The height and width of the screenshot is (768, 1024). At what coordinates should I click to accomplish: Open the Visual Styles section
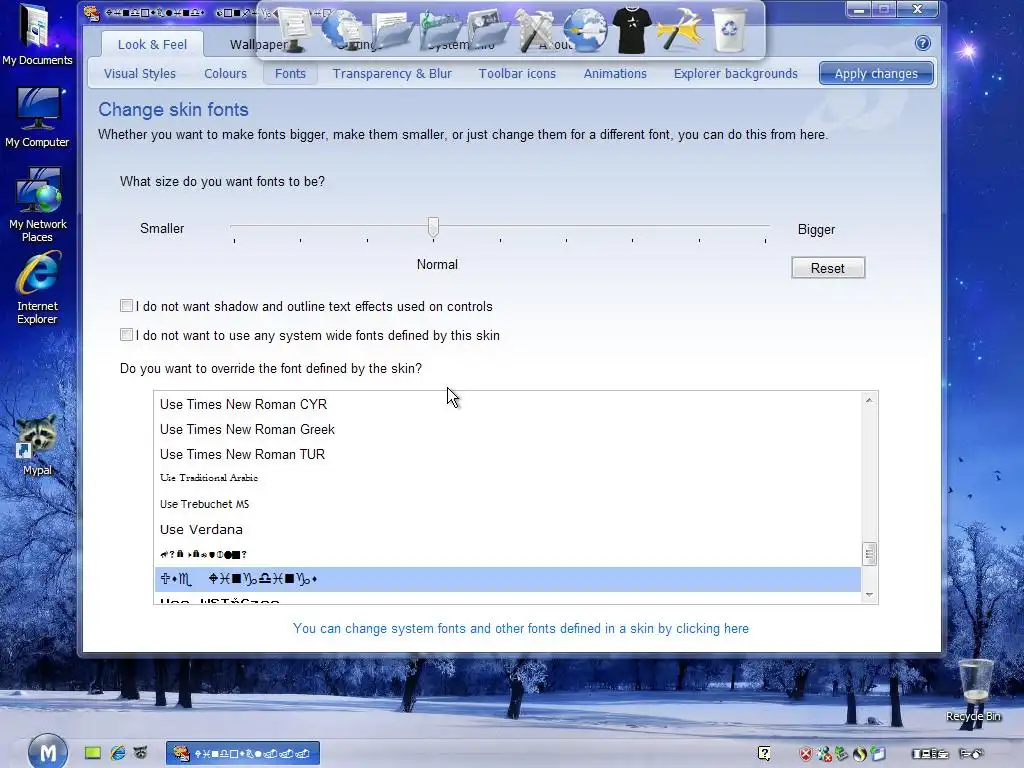[140, 73]
